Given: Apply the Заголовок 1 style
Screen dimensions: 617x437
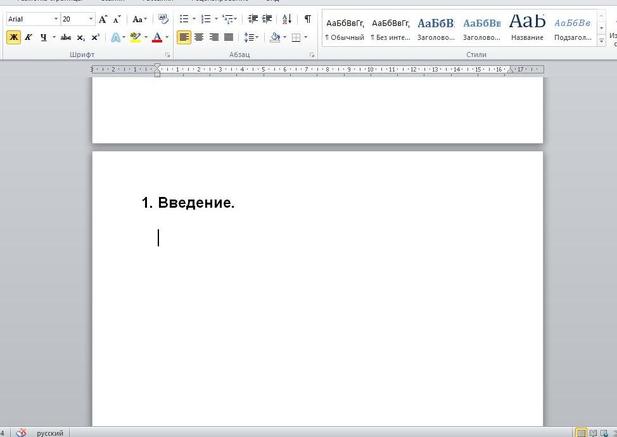Looking at the screenshot, I should click(x=436, y=29).
